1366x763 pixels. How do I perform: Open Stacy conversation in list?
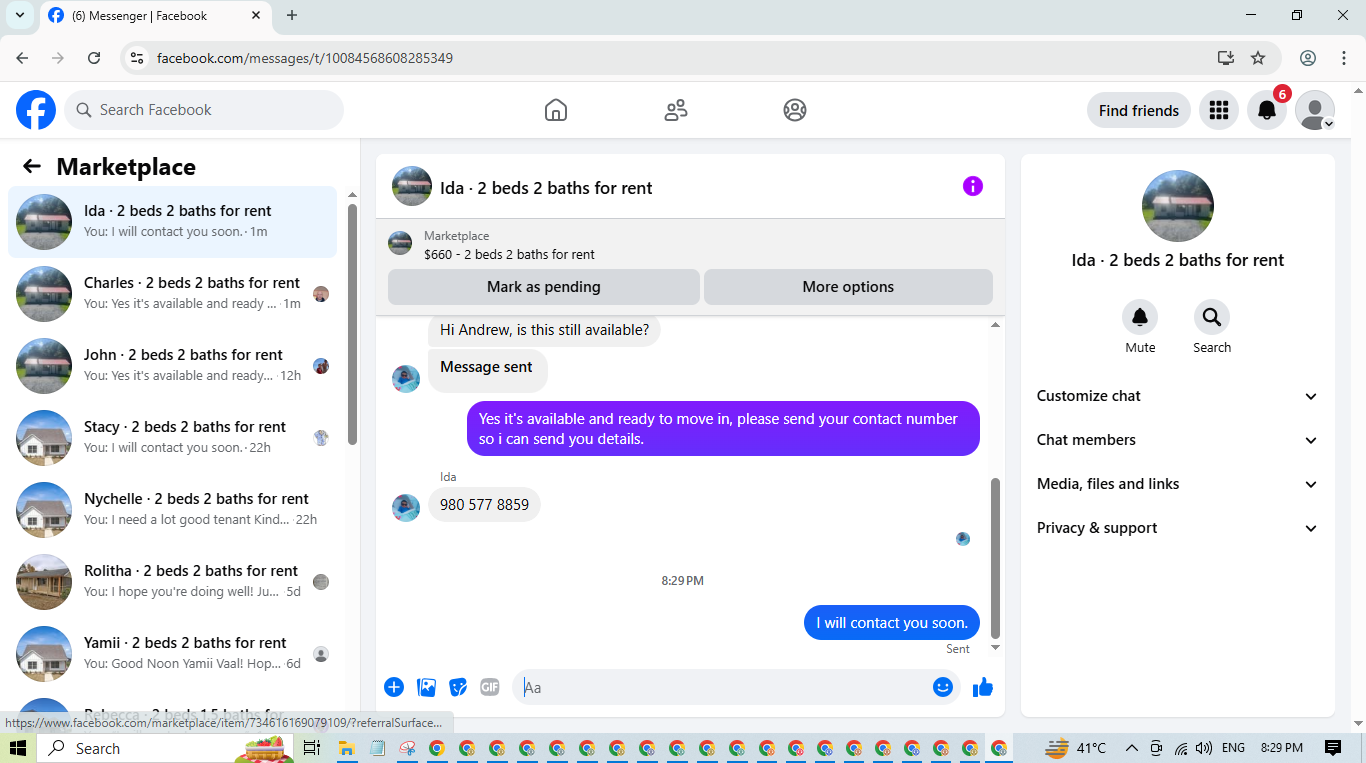click(172, 438)
